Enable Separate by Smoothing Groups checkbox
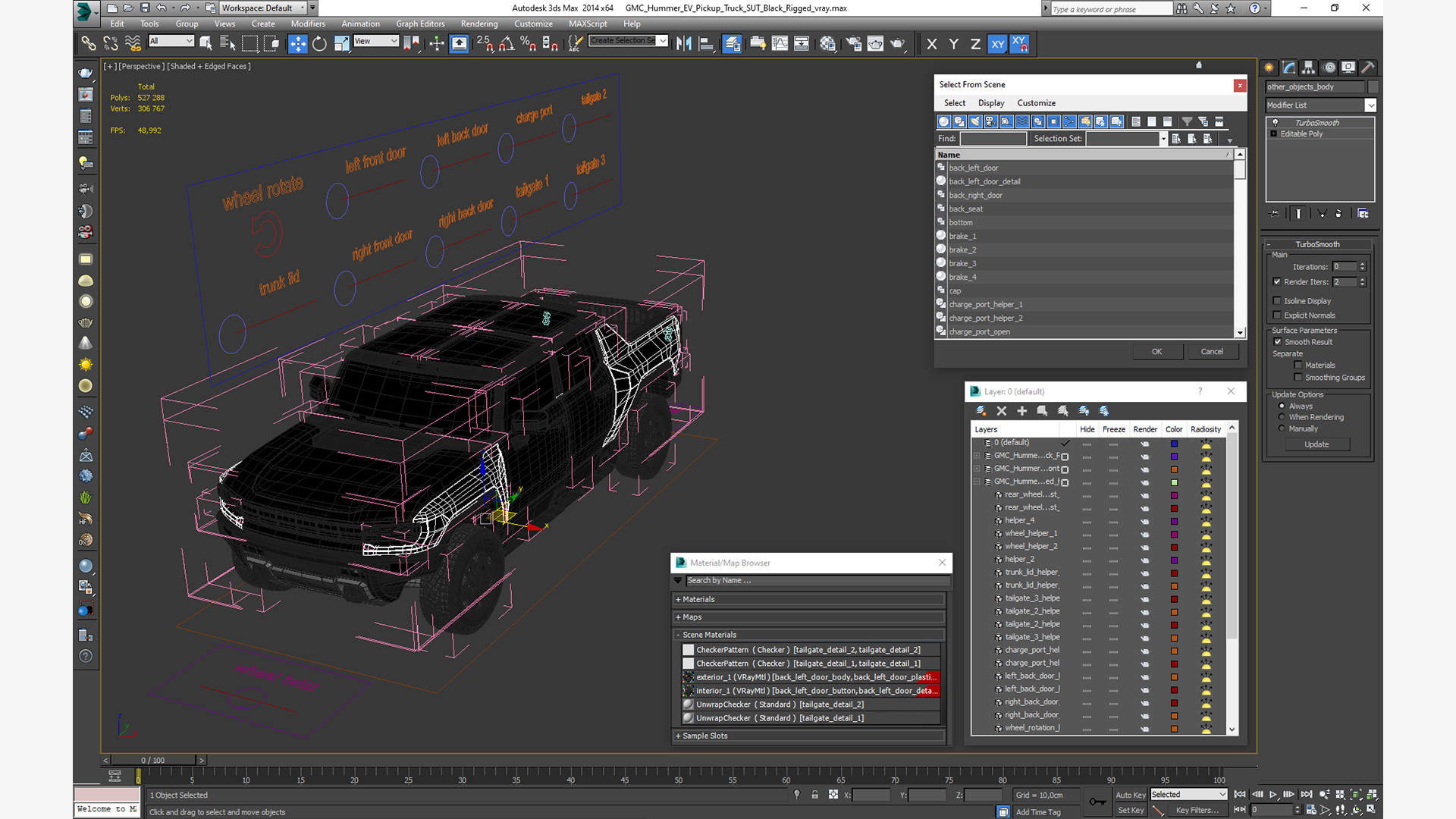1456x819 pixels. (x=1298, y=377)
